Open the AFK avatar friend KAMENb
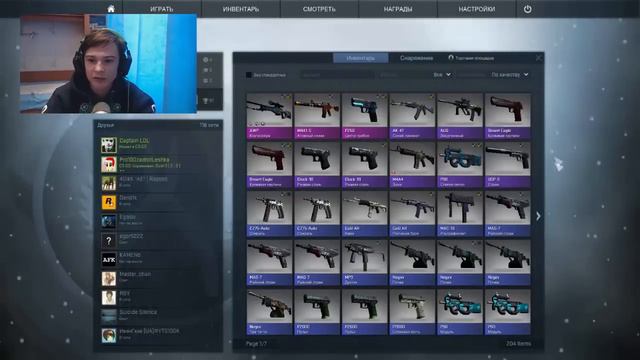This screenshot has width=640, height=360. coord(109,260)
